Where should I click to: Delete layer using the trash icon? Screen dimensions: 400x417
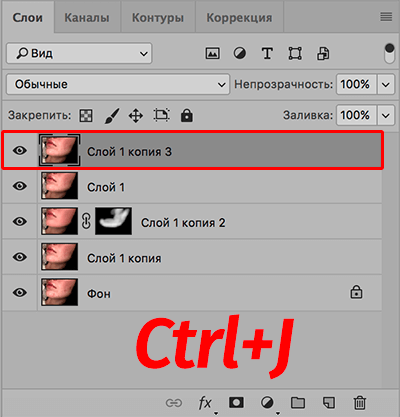coord(360,403)
